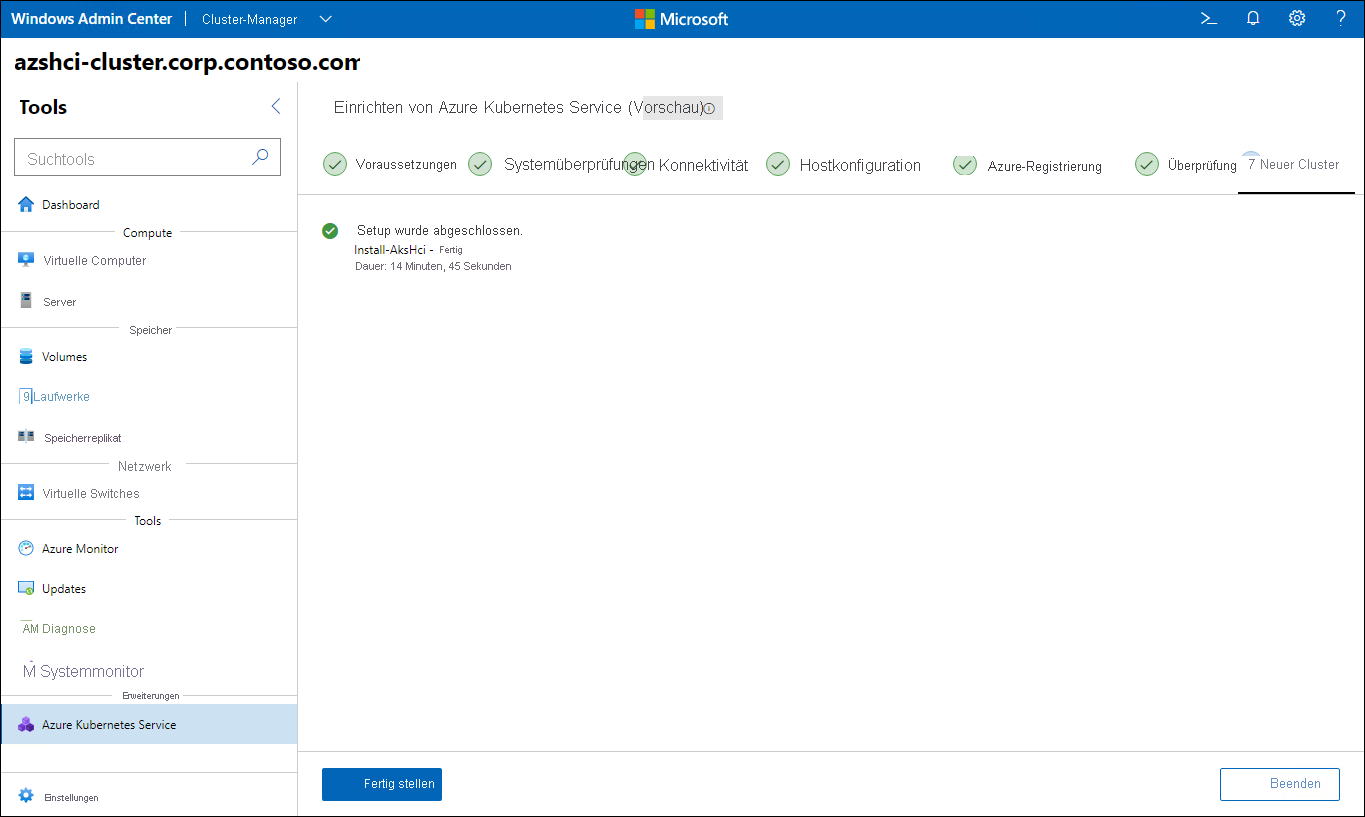
Task: Click the Dashboard house icon
Action: (26, 204)
